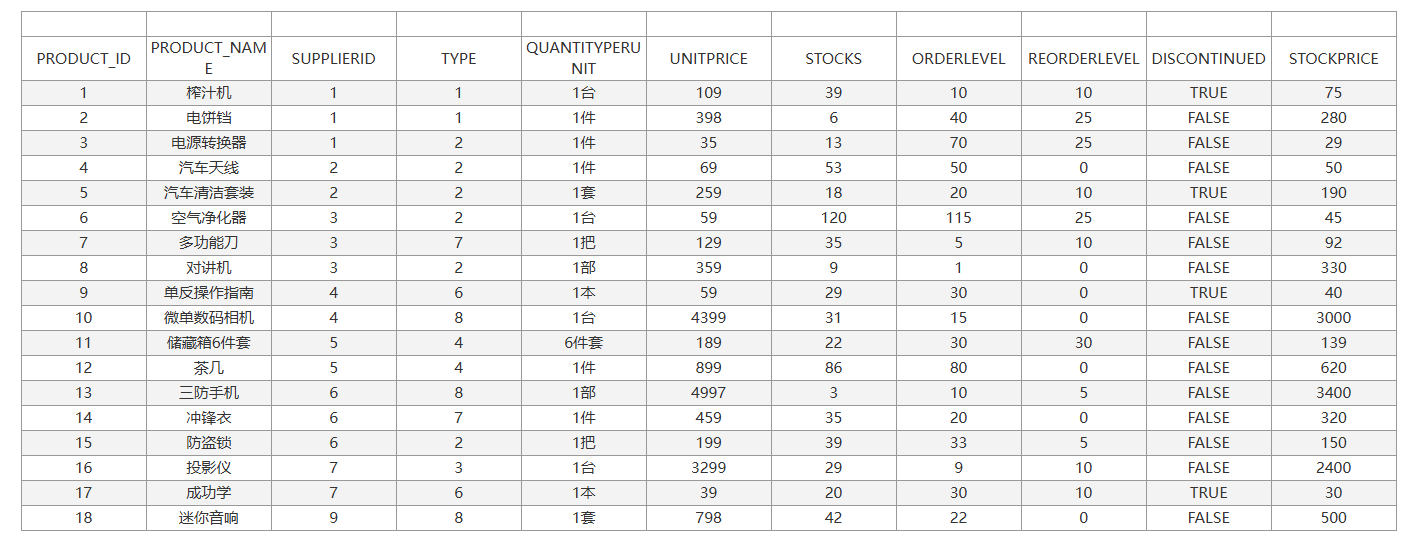Screen dimensions: 1413x542
Task: Click the 6件套 quantity unit cell
Action: (x=584, y=343)
